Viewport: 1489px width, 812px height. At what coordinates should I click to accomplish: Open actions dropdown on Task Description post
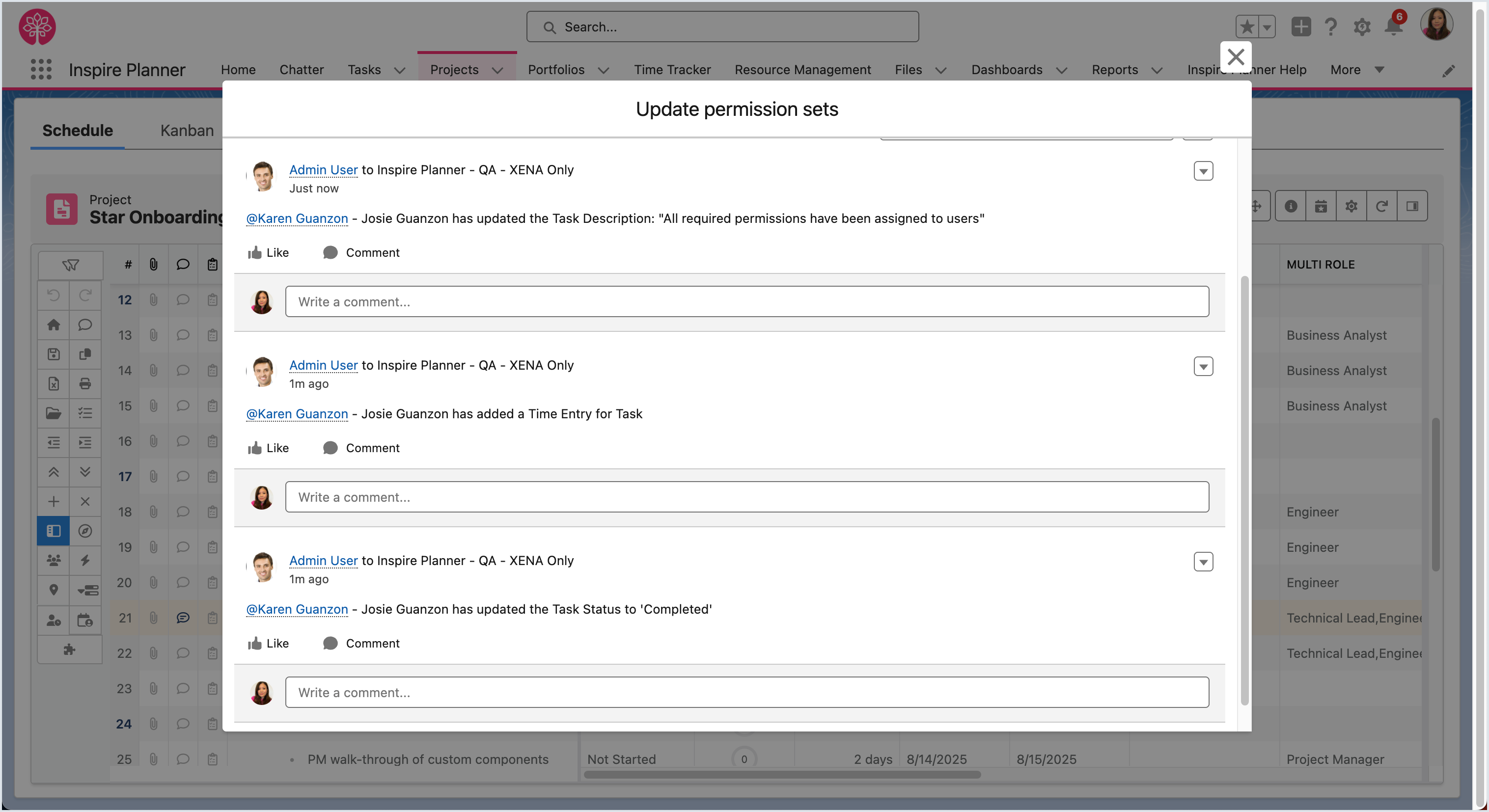pyautogui.click(x=1204, y=171)
